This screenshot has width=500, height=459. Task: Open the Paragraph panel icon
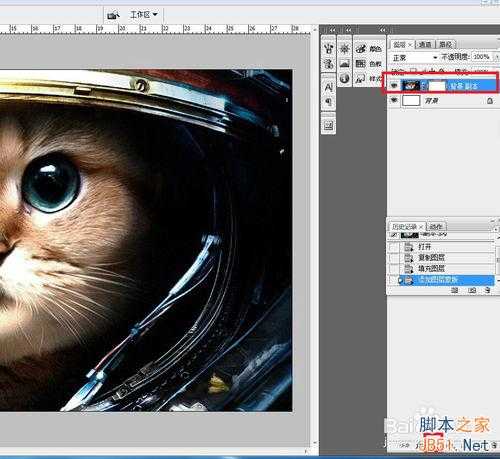328,102
